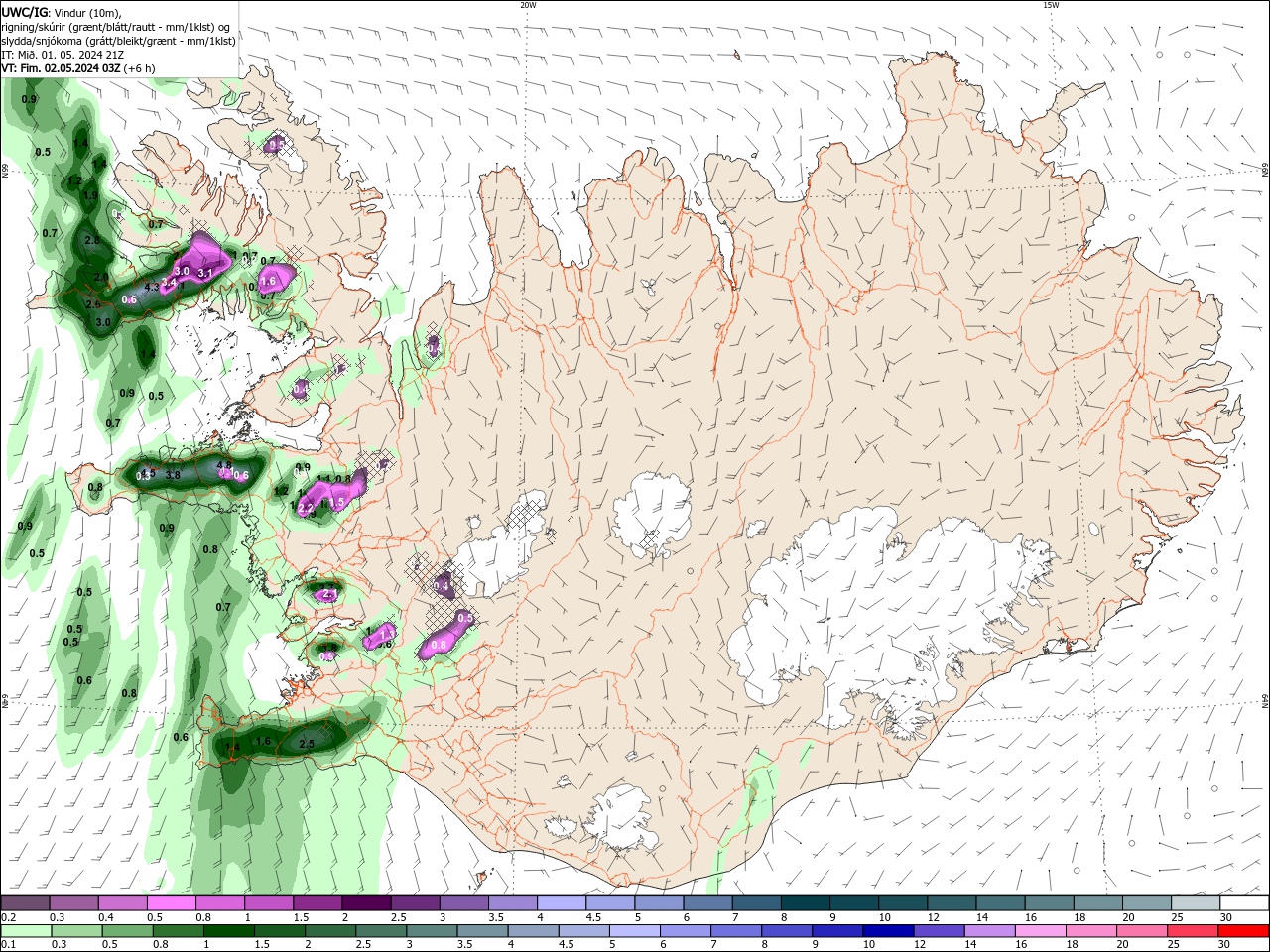Pick the hot pink 20 rain legend swatch
This screenshot has width=1270, height=952.
coord(1143,931)
